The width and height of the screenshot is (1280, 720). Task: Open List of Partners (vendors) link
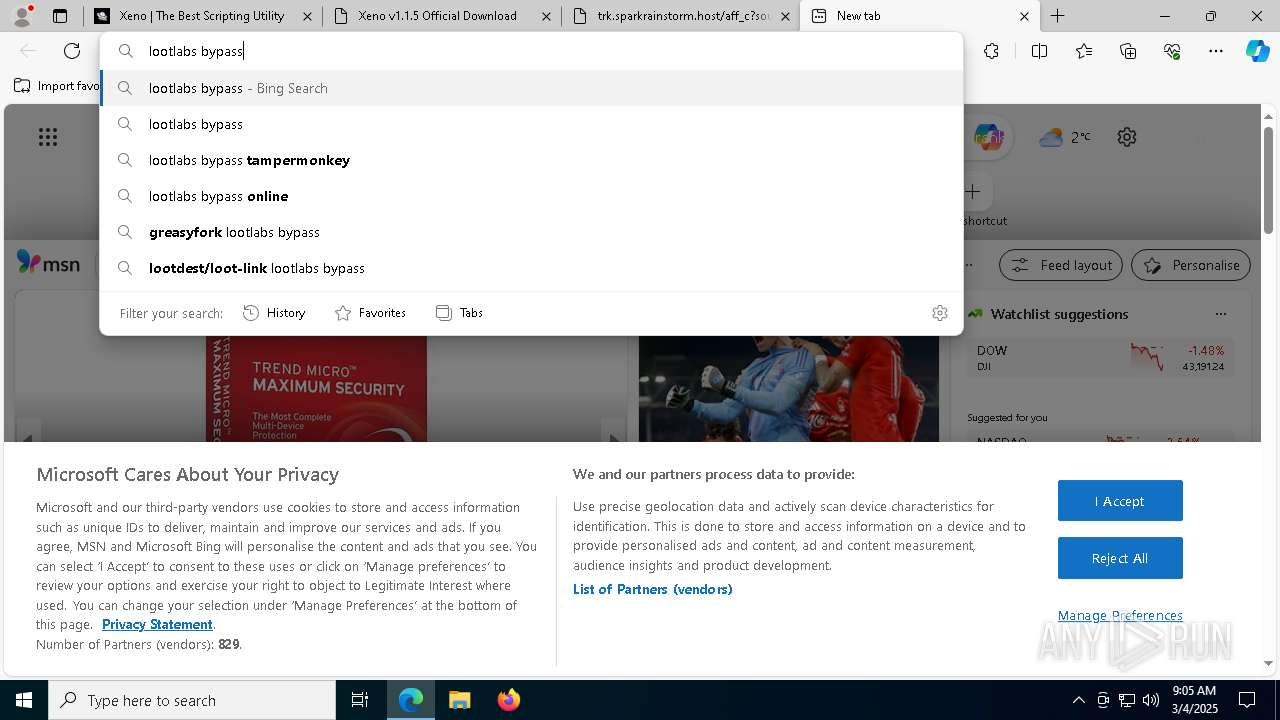pos(652,589)
